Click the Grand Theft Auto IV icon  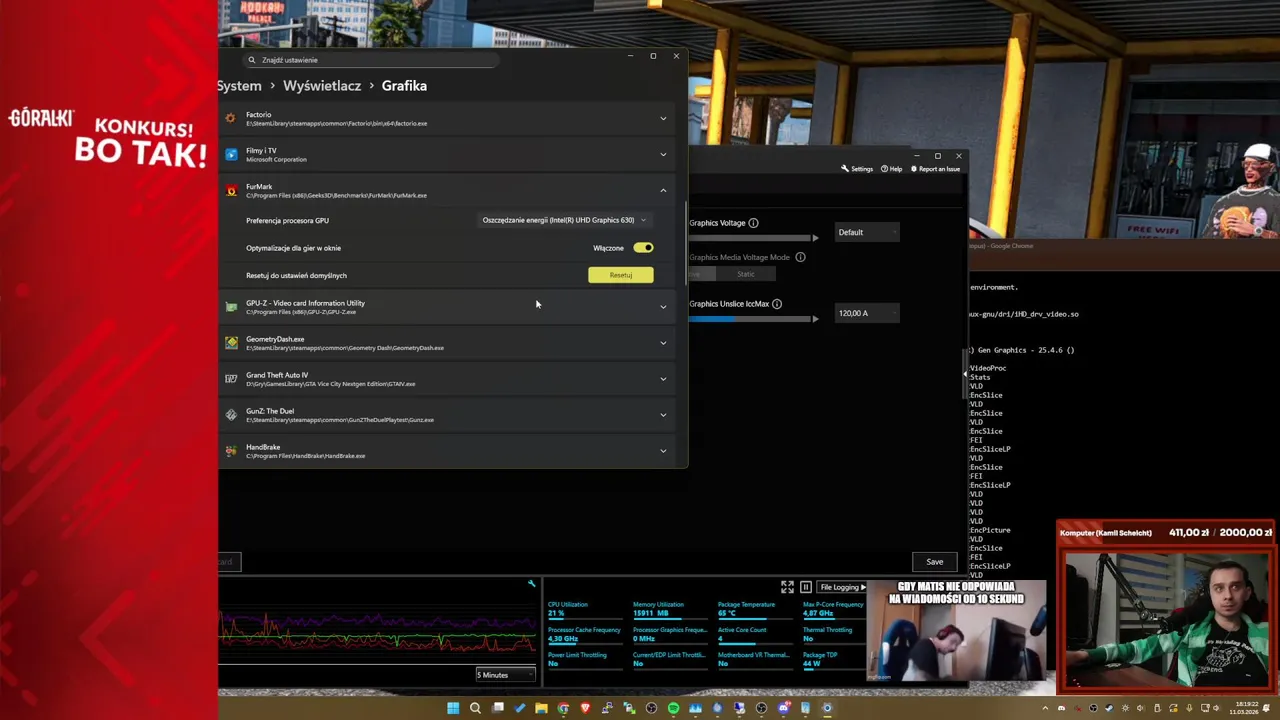[231, 379]
